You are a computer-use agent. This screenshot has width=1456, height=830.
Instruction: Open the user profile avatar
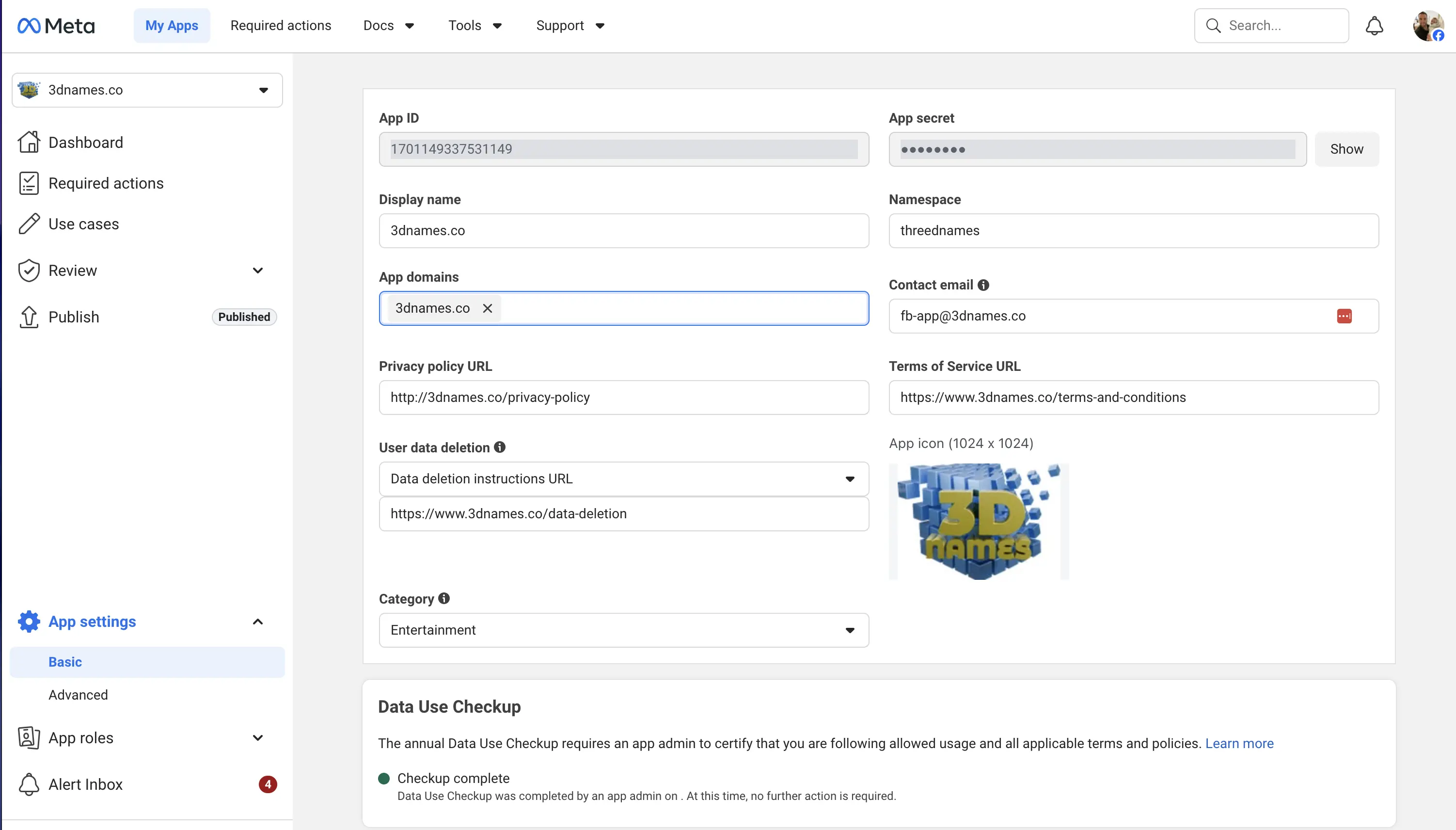tap(1428, 26)
